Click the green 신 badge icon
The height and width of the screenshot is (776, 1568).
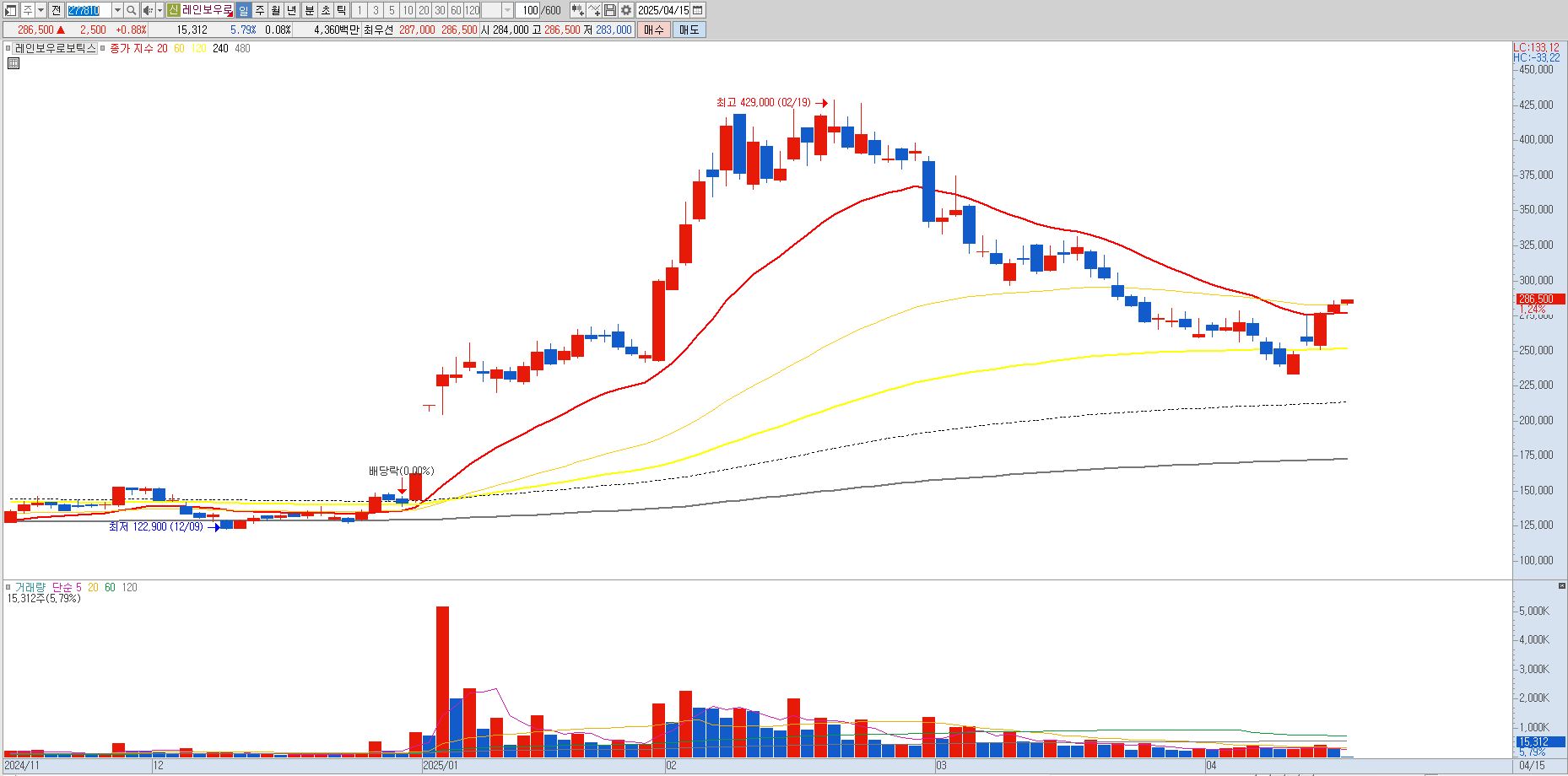(x=173, y=10)
